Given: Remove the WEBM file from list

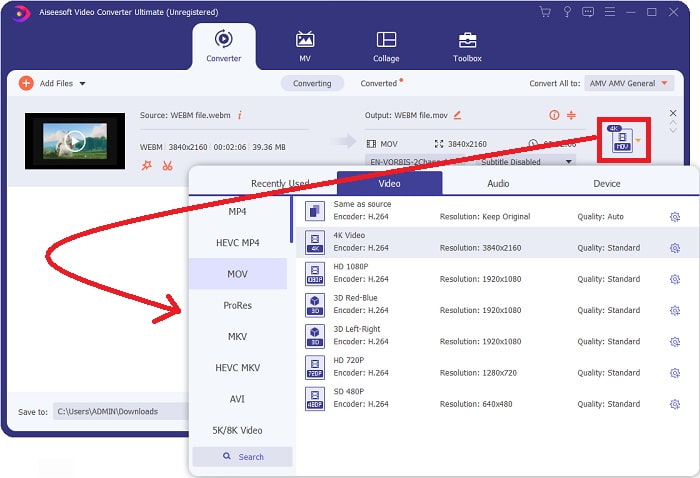Looking at the screenshot, I should (673, 113).
